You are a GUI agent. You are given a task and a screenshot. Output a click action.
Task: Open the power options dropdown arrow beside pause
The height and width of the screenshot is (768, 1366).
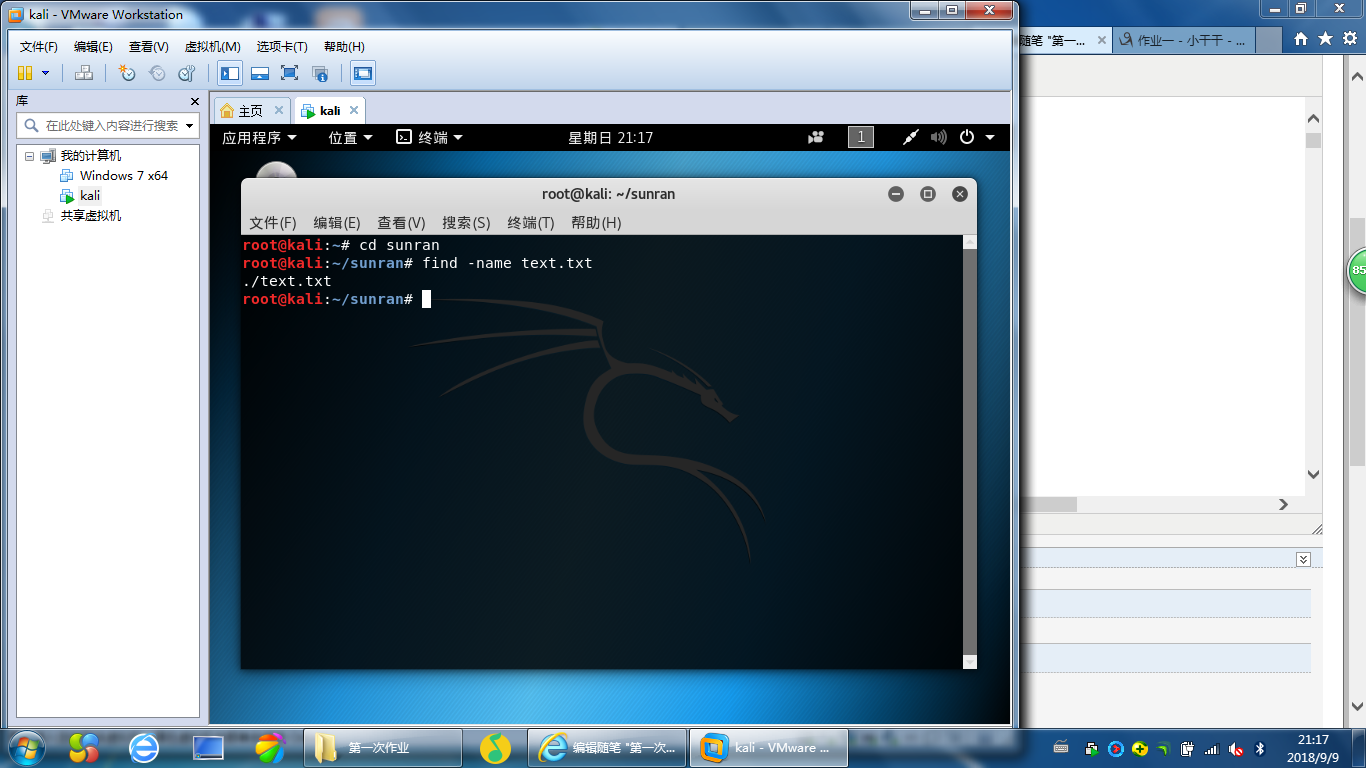(45, 73)
